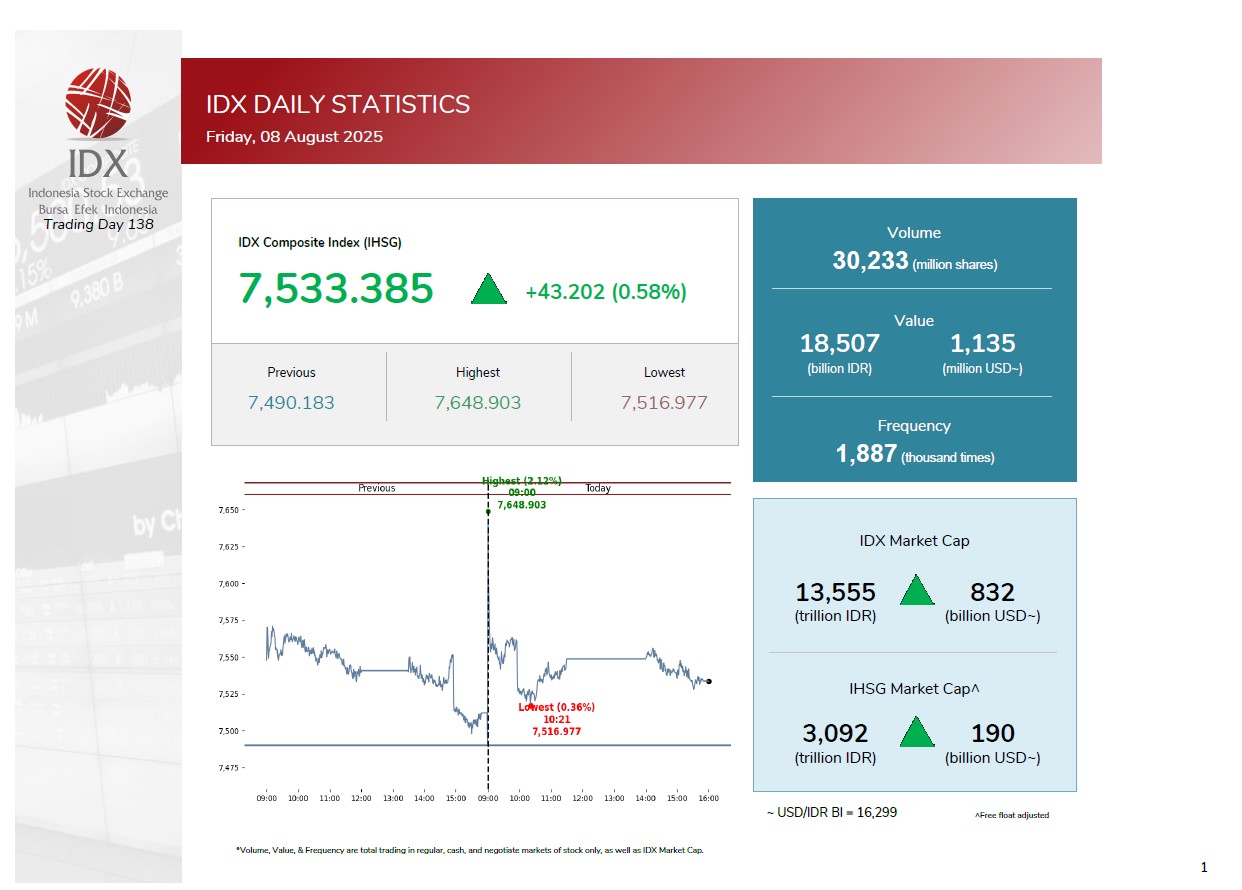Click the '(million shares)' unit text

coord(955,265)
